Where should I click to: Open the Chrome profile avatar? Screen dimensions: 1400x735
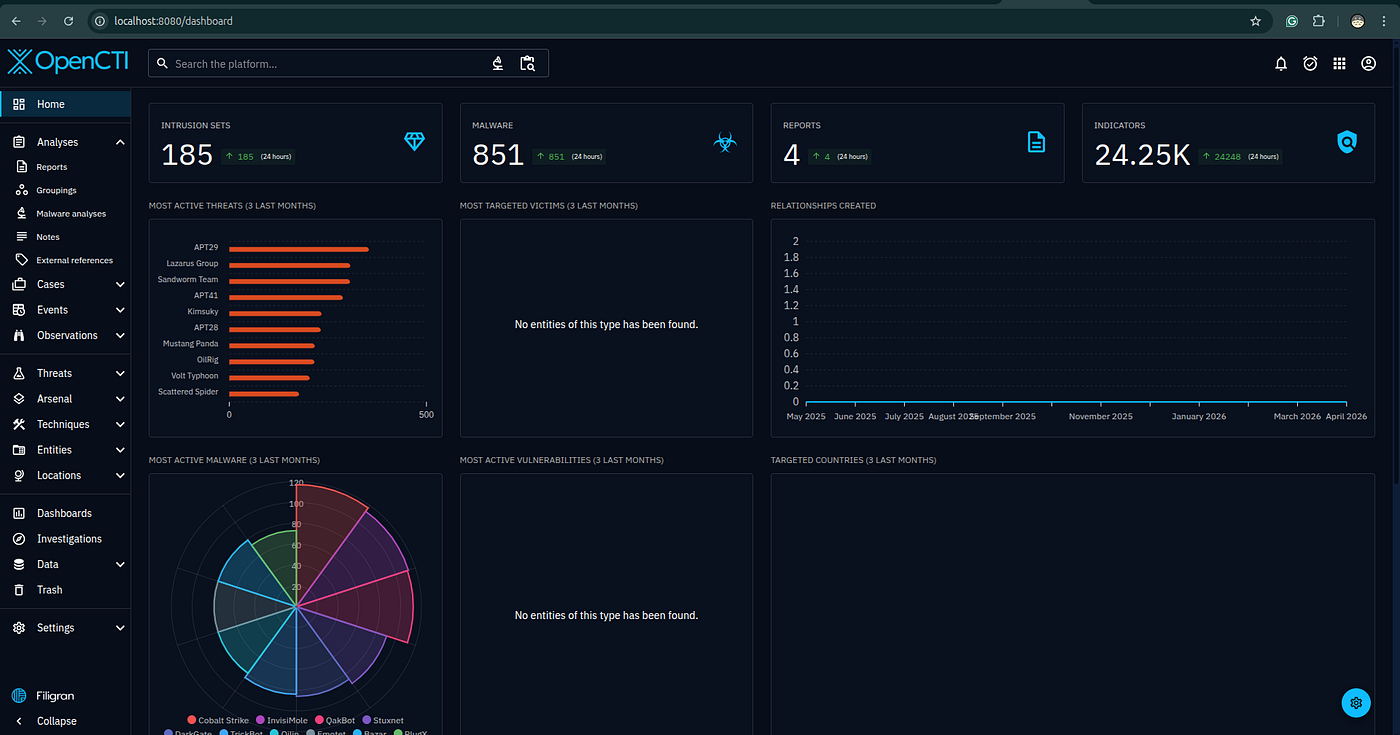1358,21
